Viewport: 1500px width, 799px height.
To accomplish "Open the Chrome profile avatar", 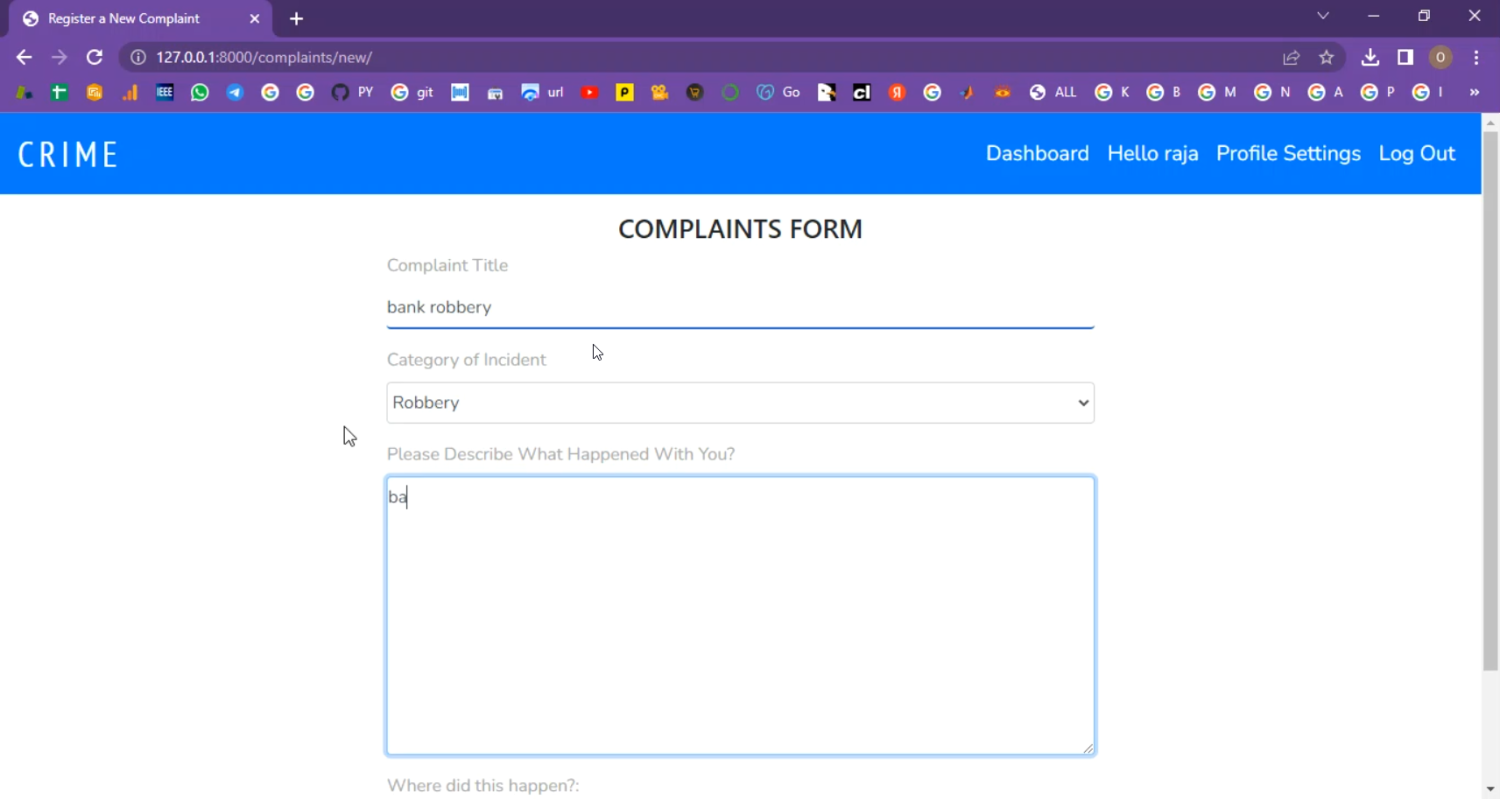I will 1440,57.
